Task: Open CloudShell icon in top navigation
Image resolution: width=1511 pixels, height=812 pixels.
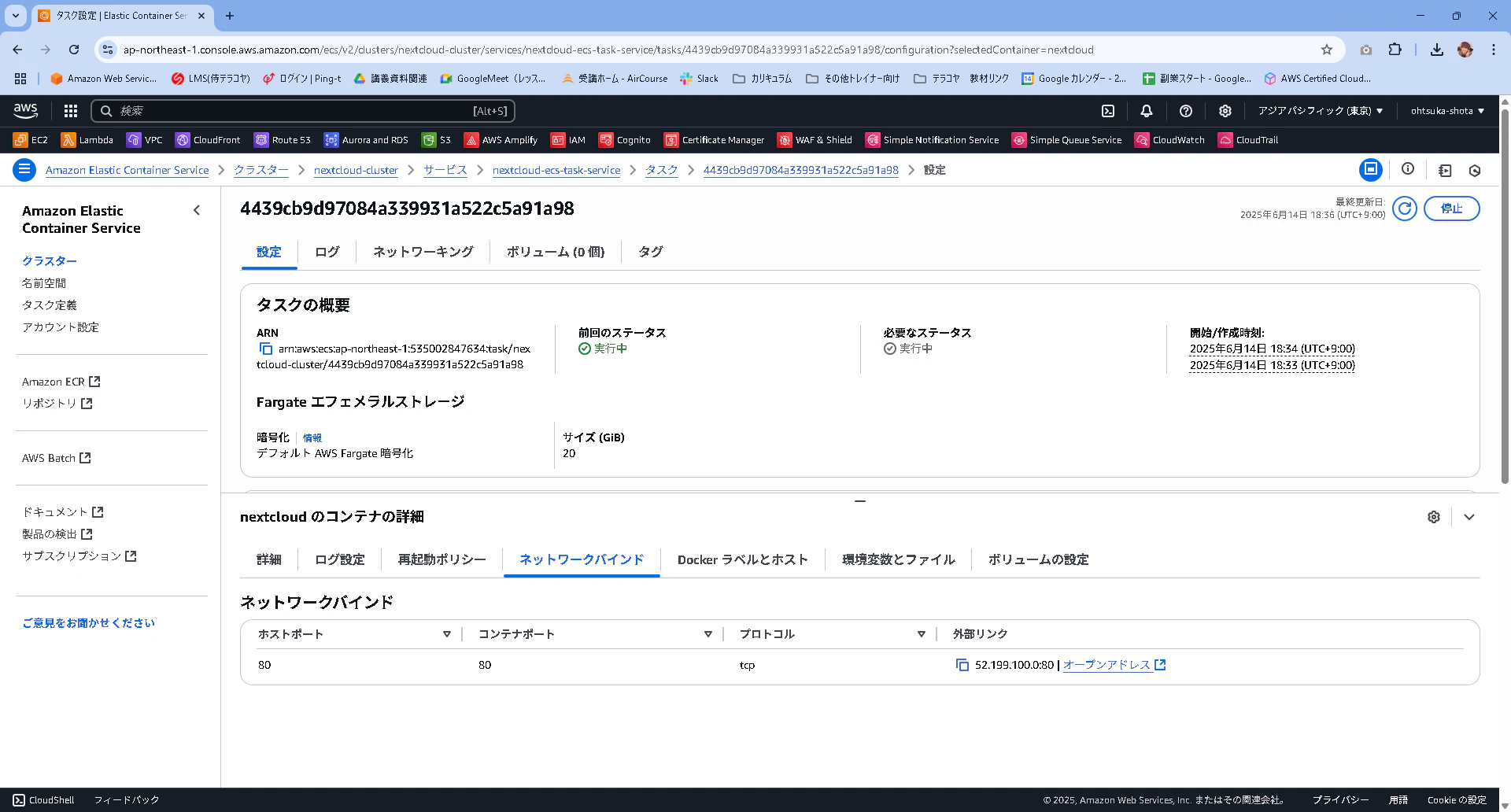Action: click(1108, 111)
